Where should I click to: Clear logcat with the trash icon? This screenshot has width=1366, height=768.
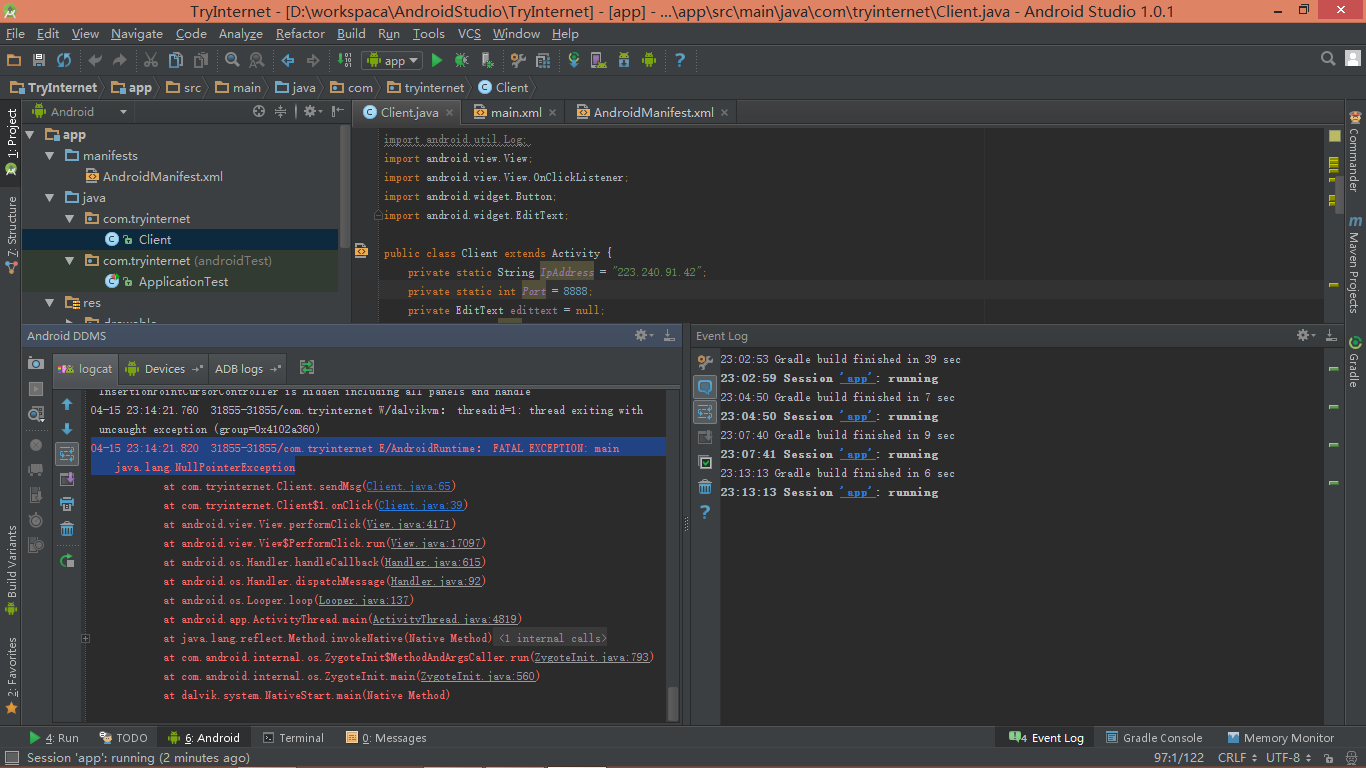click(x=67, y=529)
